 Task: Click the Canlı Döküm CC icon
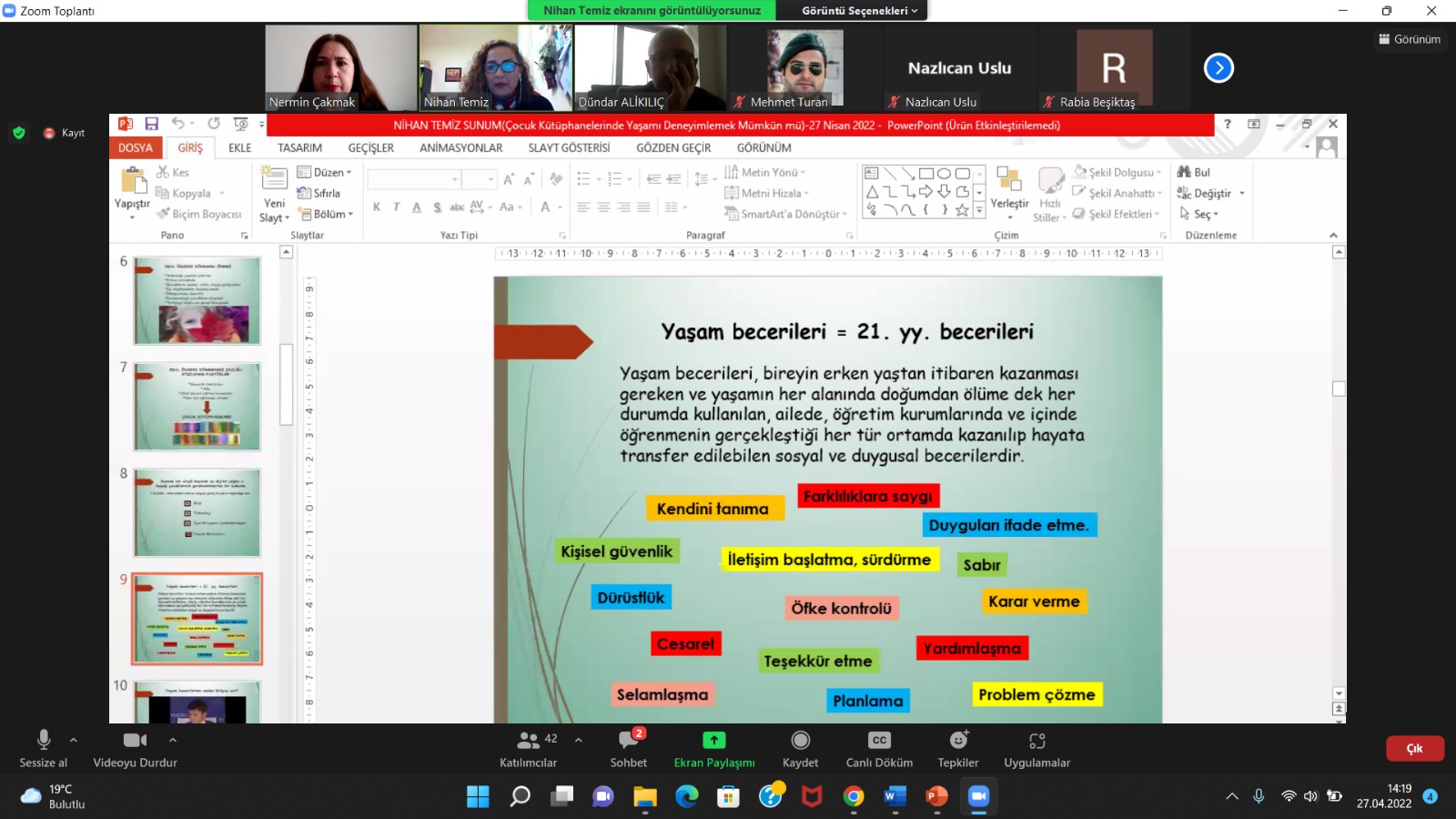point(879,741)
